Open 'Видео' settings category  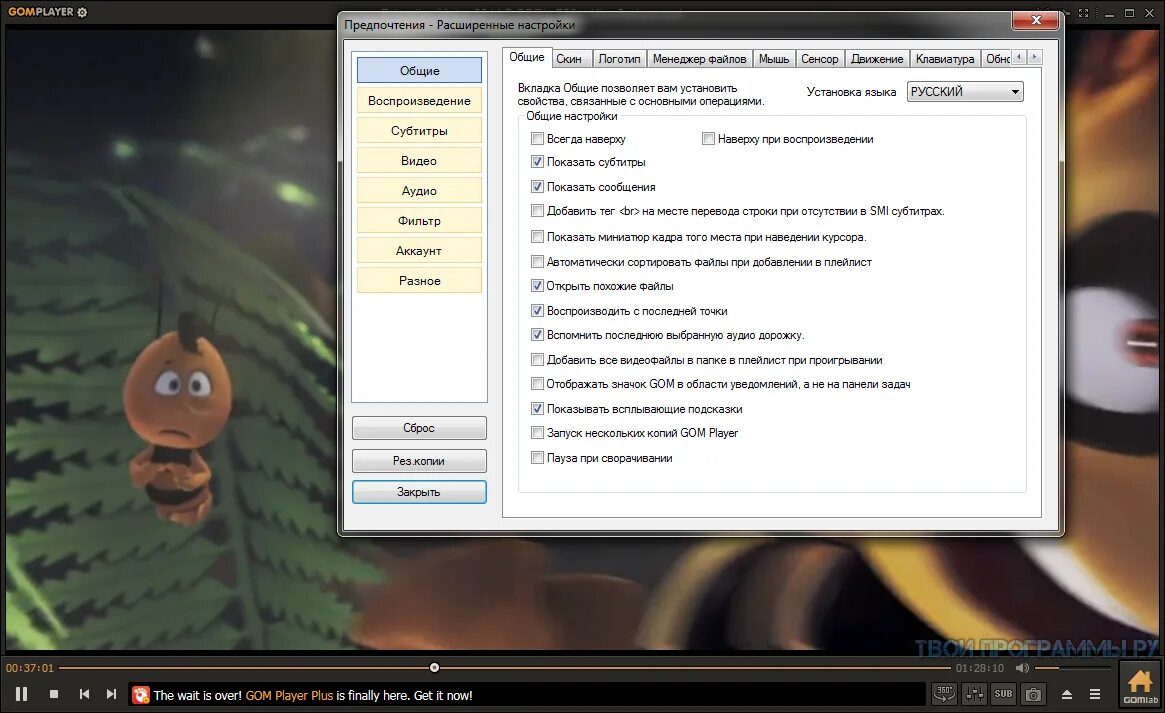419,160
